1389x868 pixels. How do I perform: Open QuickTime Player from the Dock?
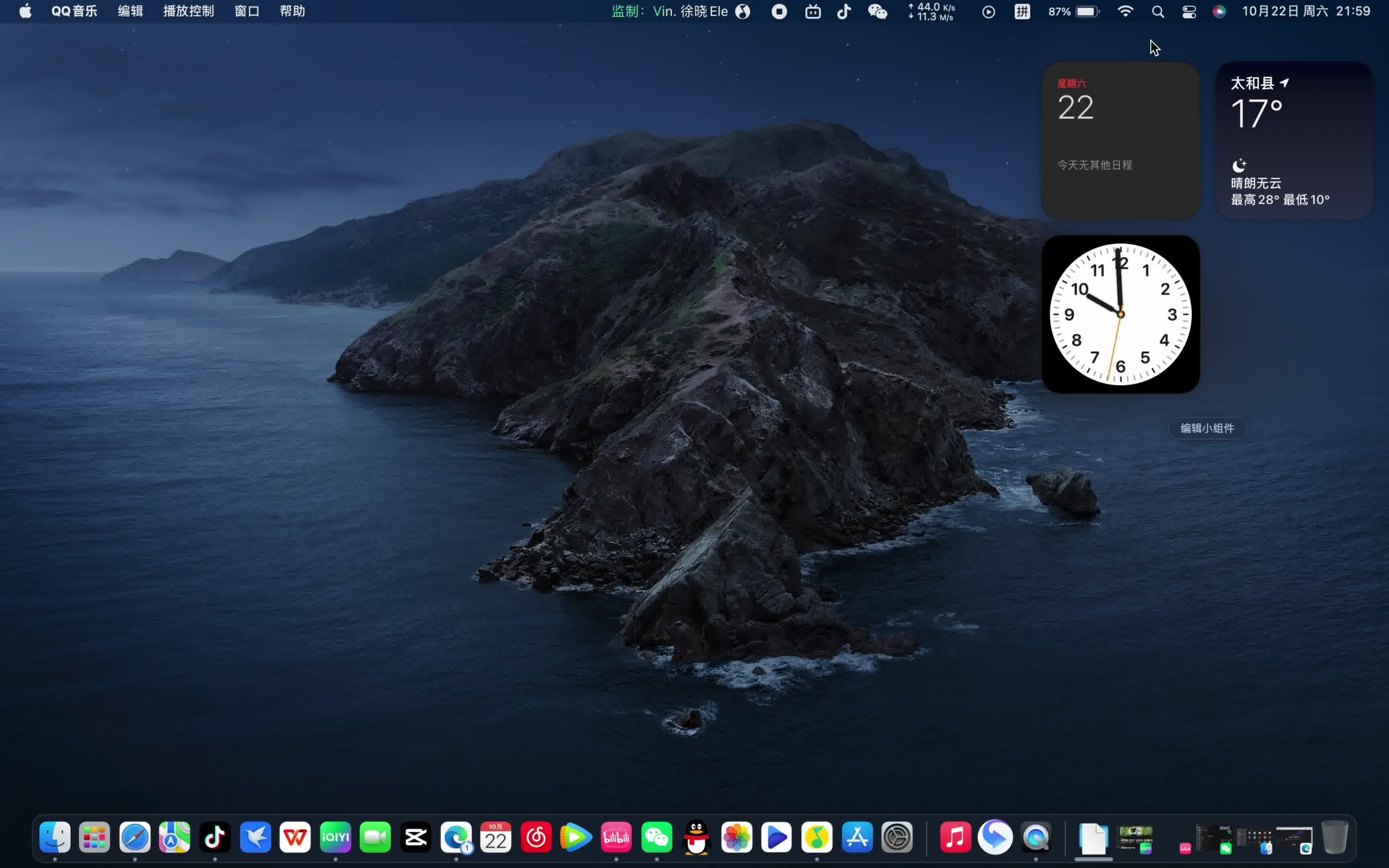tap(1035, 837)
